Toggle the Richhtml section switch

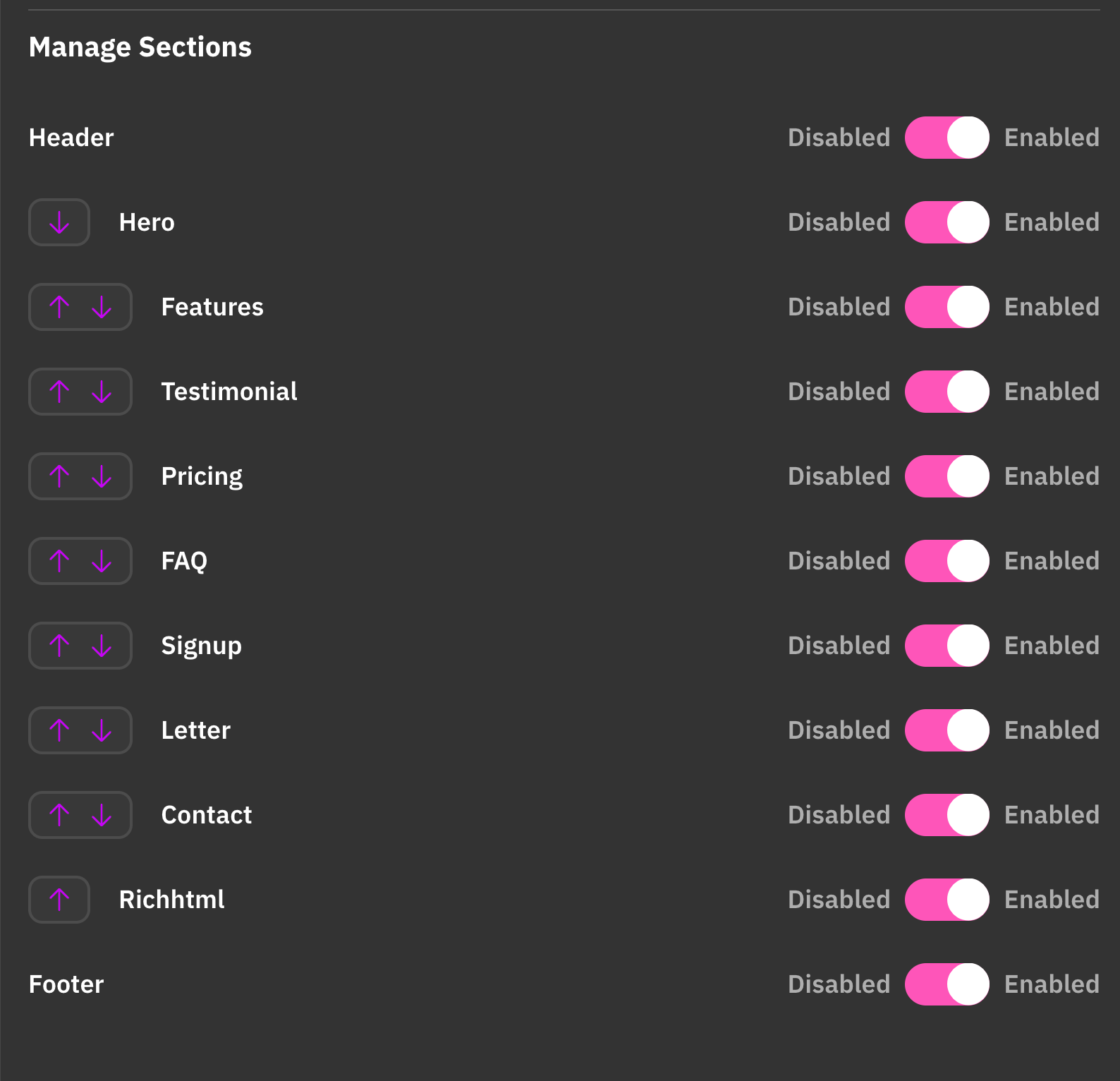click(x=946, y=900)
